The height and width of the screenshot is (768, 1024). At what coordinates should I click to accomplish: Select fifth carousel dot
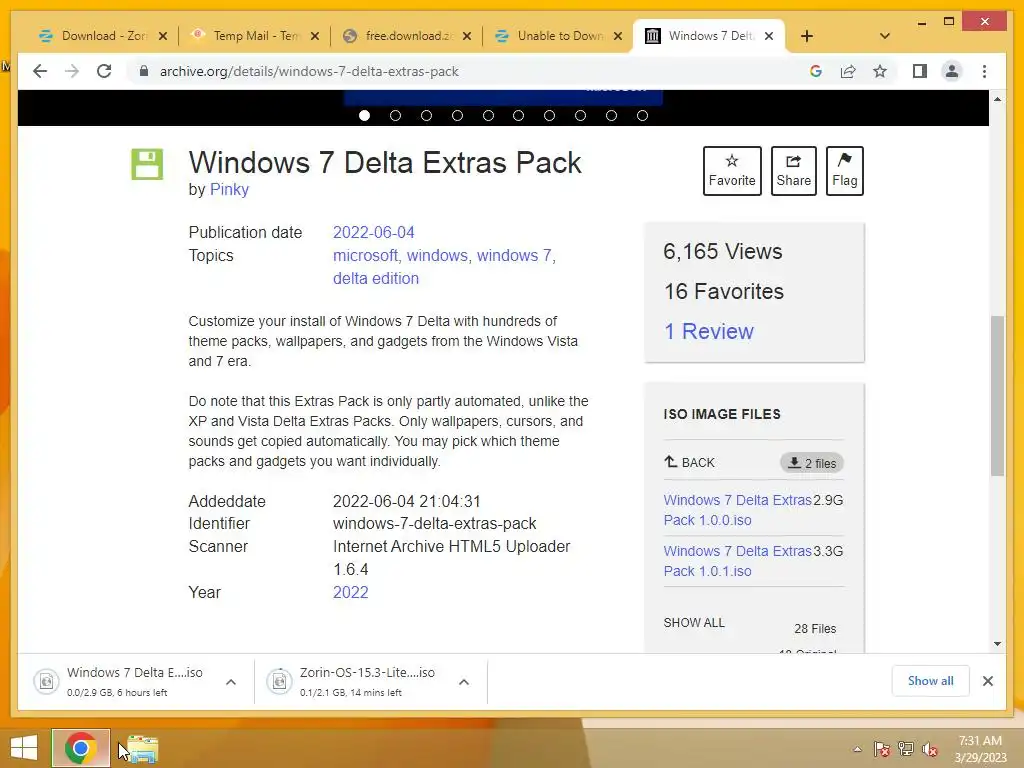[x=488, y=116]
